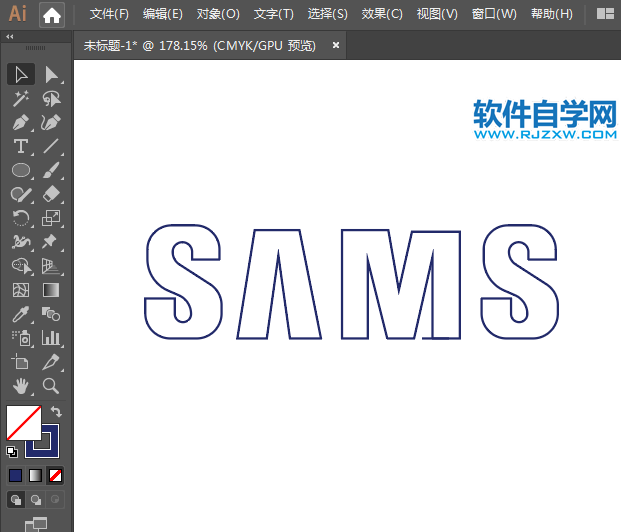Activate the Artboard tool
The image size is (621, 532).
[21, 362]
